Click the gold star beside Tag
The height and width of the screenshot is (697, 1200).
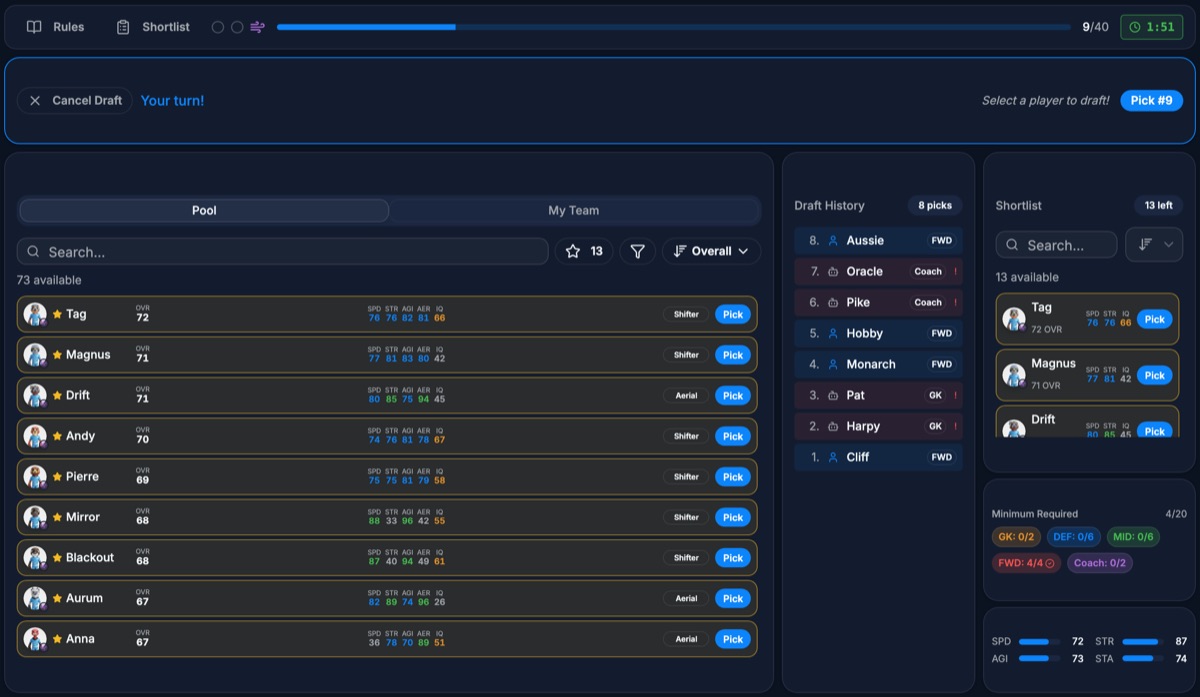[57, 314]
